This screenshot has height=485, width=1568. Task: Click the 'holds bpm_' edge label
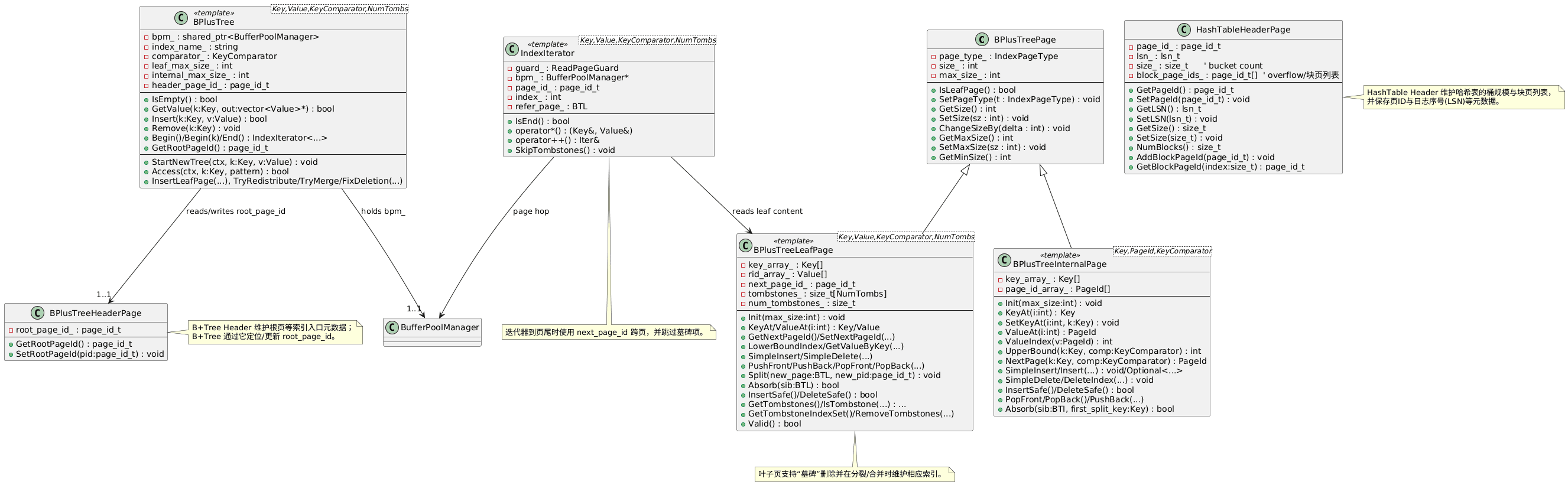pos(383,211)
